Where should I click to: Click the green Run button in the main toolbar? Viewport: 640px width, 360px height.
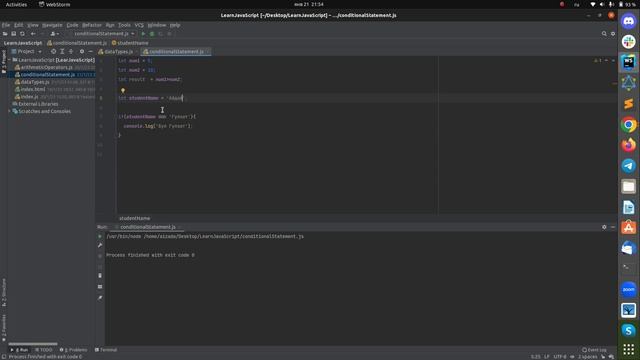click(x=143, y=34)
